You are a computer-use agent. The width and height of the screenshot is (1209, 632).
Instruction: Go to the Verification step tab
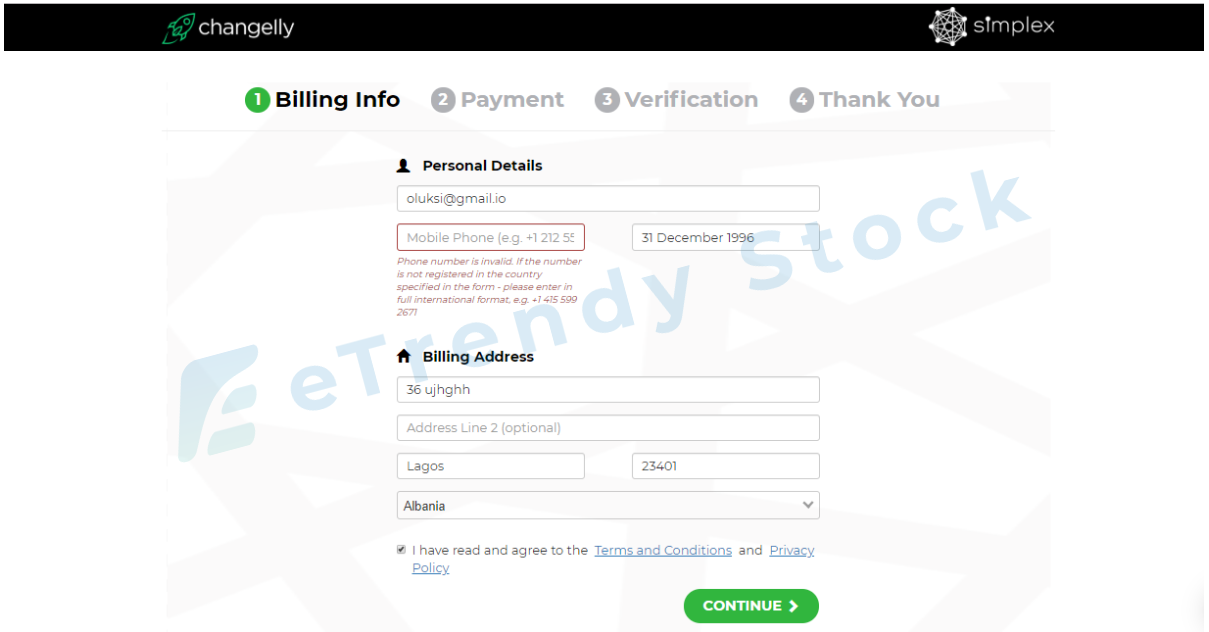point(677,100)
